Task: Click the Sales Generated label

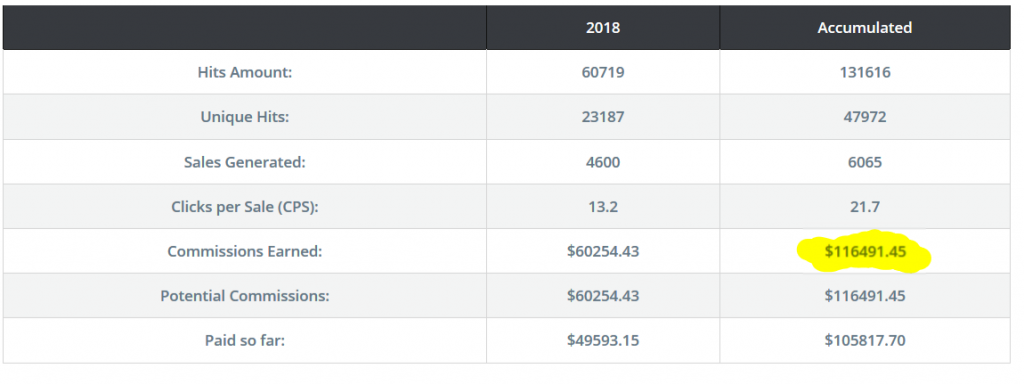Action: 245,162
